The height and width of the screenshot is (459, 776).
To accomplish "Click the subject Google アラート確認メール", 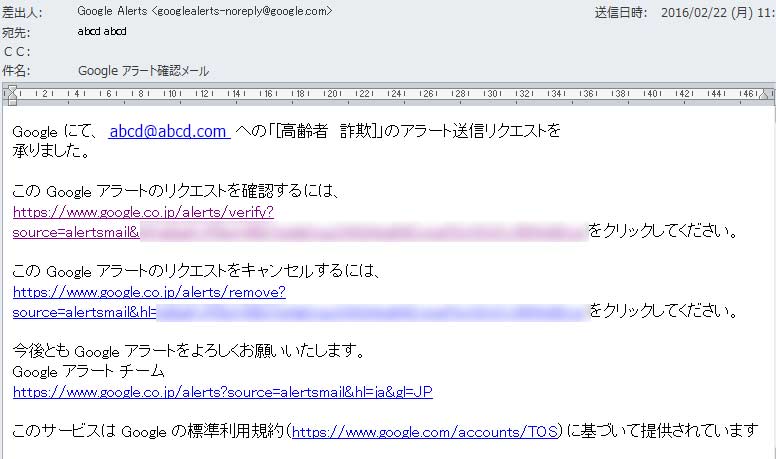I will point(143,71).
